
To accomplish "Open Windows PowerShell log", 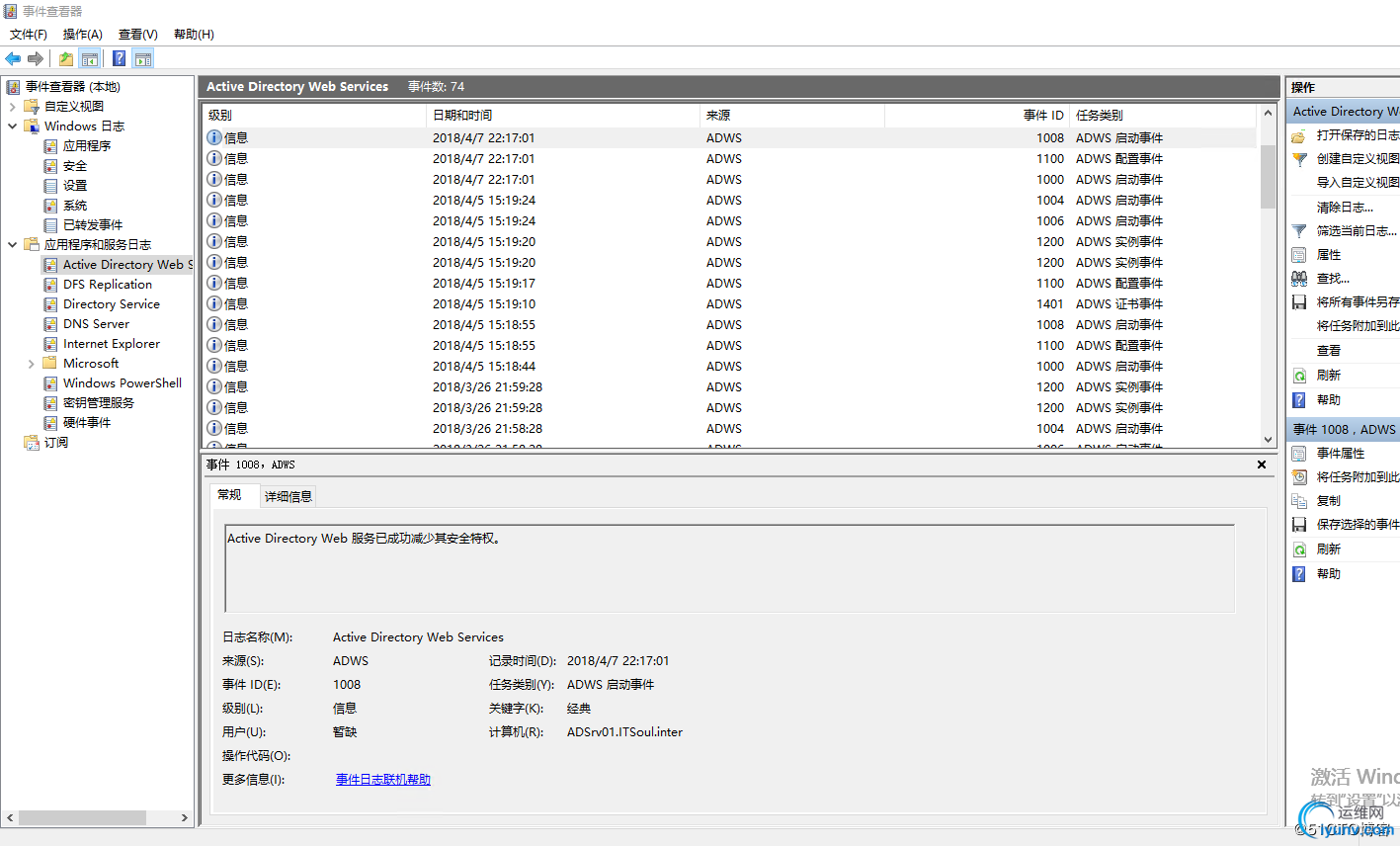I will (x=123, y=382).
